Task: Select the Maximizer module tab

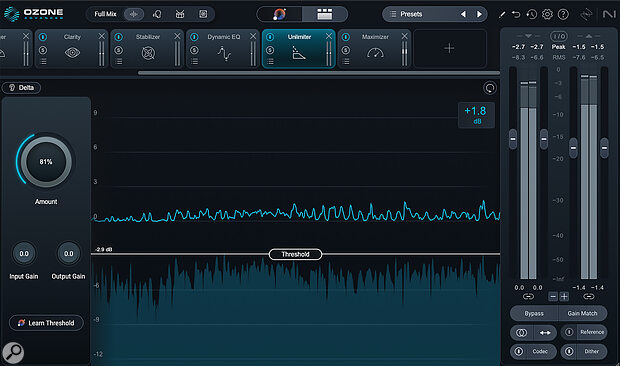Action: pyautogui.click(x=375, y=49)
